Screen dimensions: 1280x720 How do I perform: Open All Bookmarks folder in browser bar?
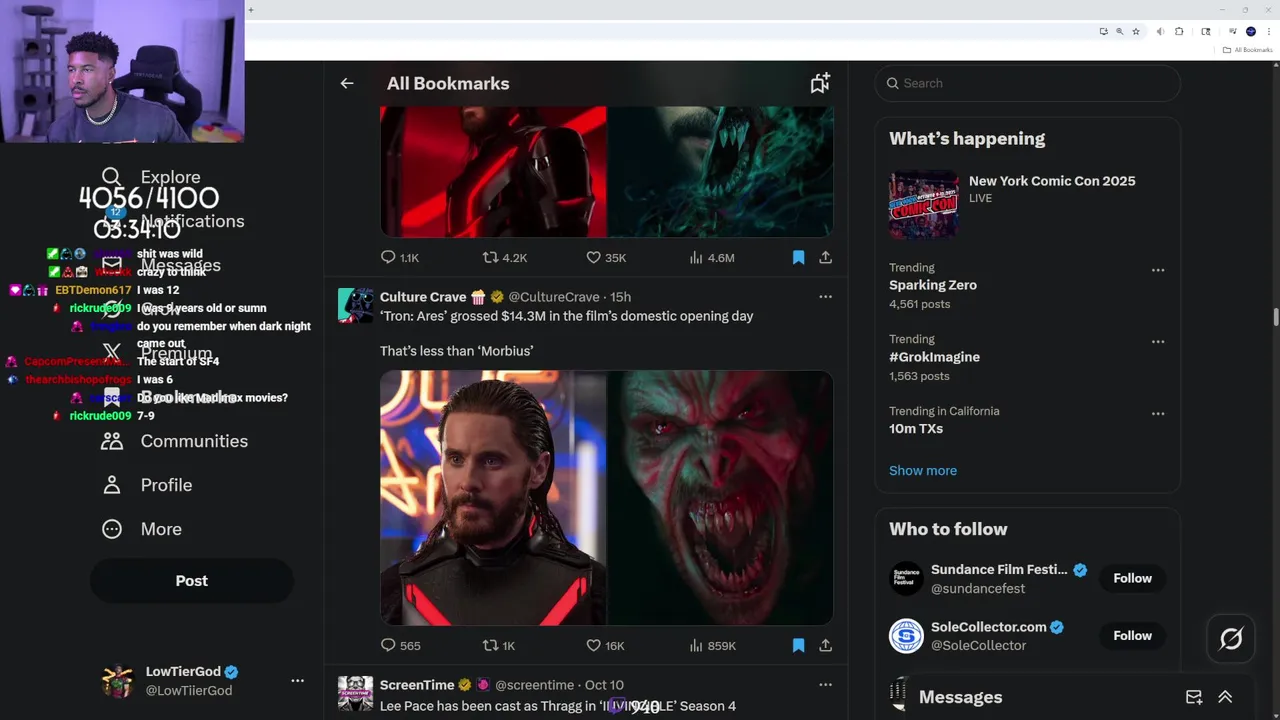(1248, 50)
